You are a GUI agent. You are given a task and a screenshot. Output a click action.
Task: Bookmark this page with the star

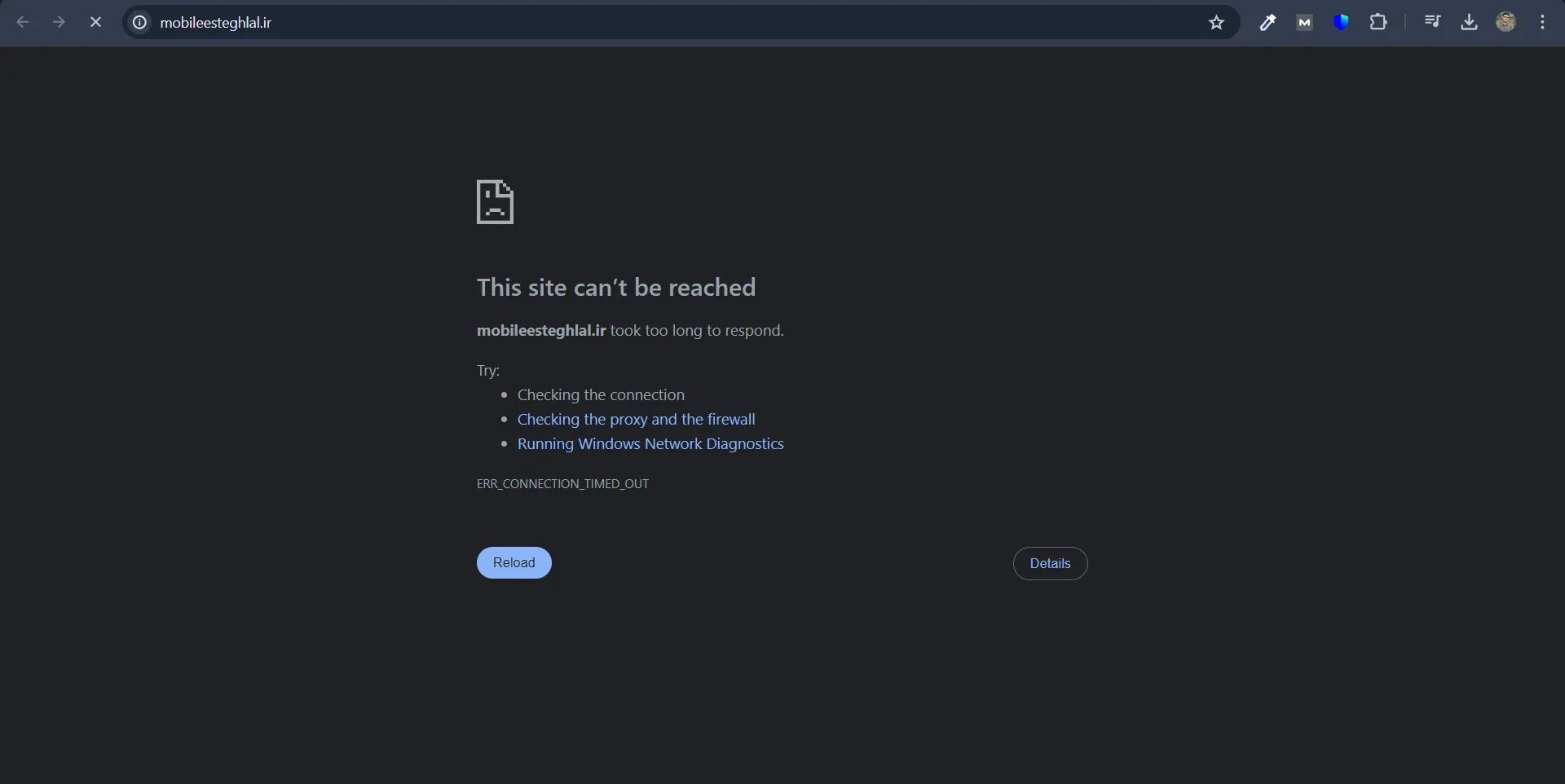1216,23
